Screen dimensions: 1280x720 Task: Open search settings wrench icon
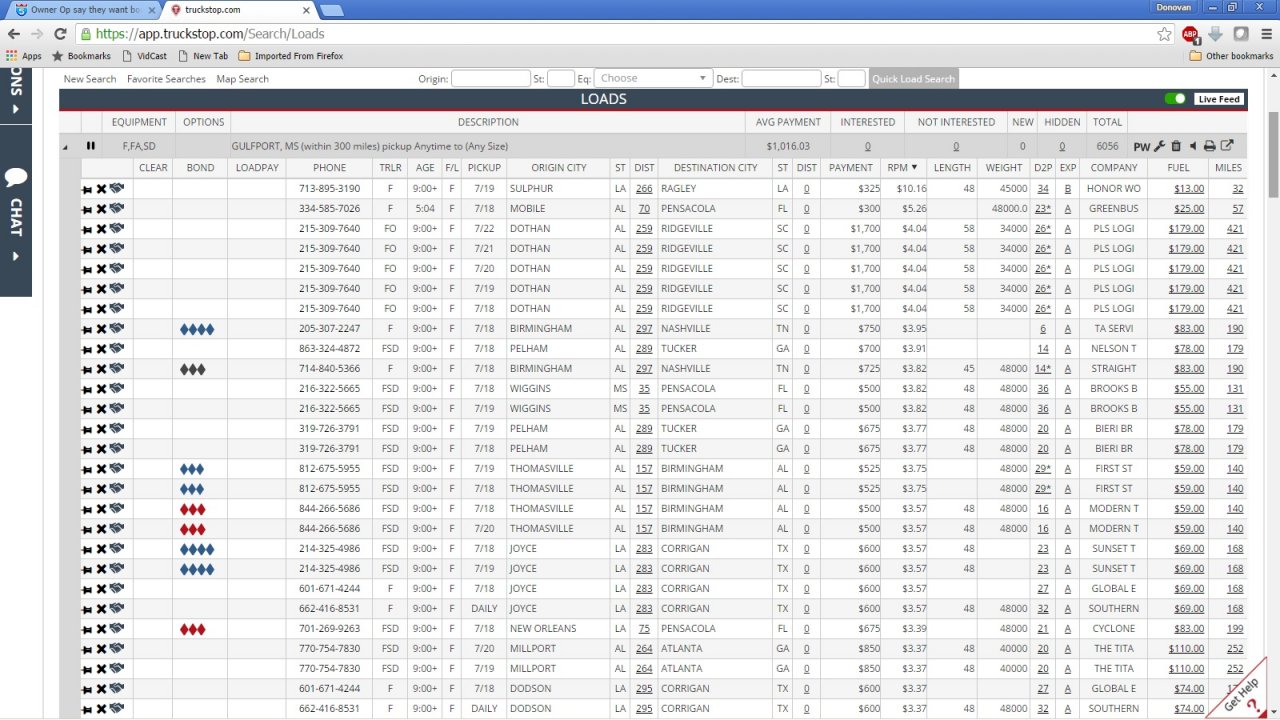click(1160, 146)
